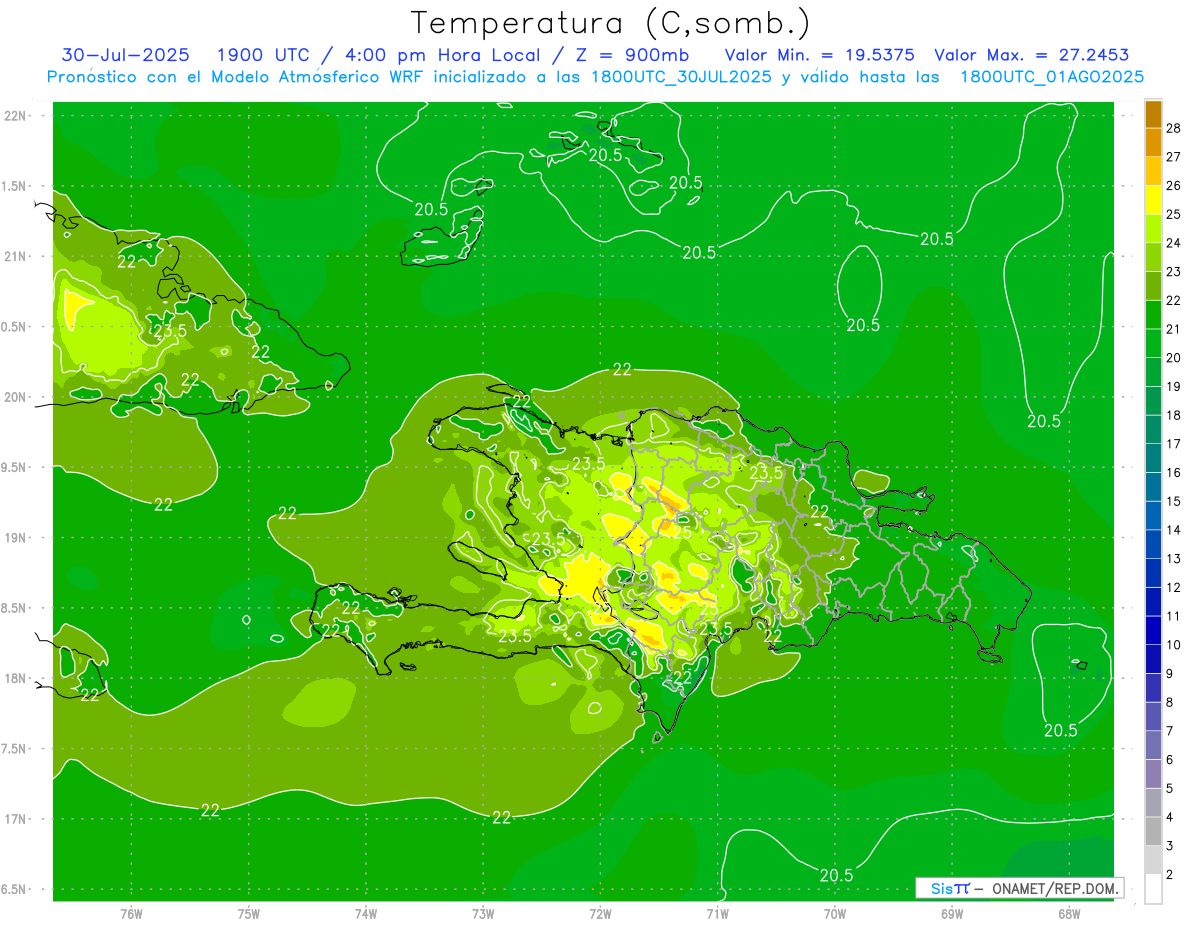This screenshot has height=927, width=1200.
Task: Click the "20" legend scale value
Action: [1174, 358]
